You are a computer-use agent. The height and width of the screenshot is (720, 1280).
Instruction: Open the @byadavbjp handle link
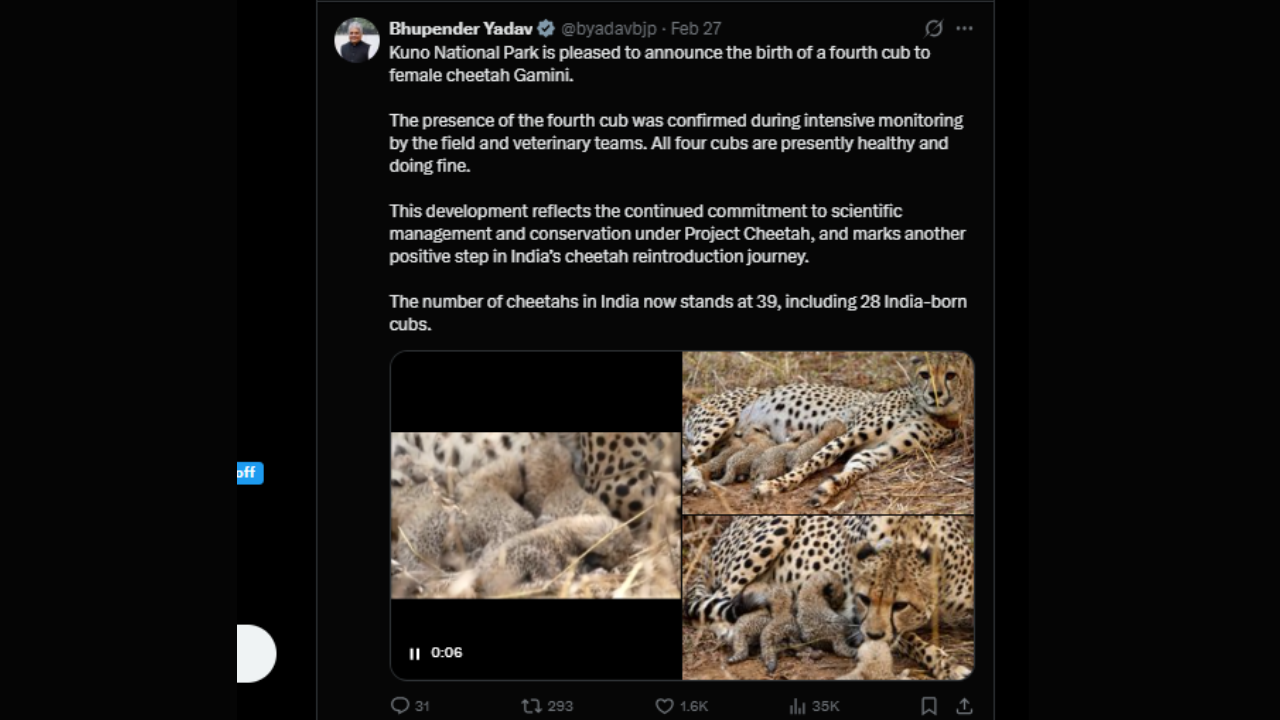[x=608, y=29]
